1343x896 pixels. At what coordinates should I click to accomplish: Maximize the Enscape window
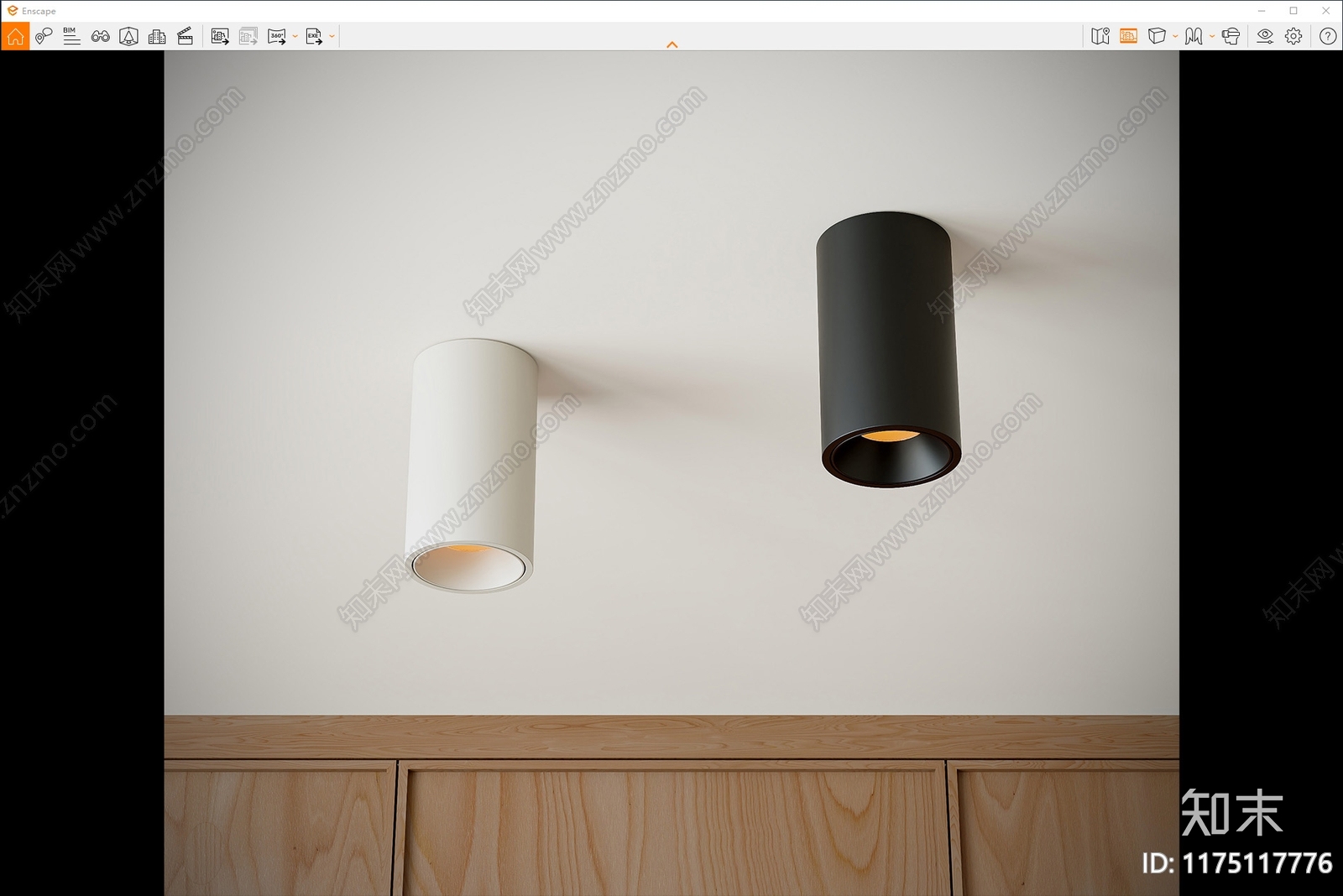(x=1293, y=11)
